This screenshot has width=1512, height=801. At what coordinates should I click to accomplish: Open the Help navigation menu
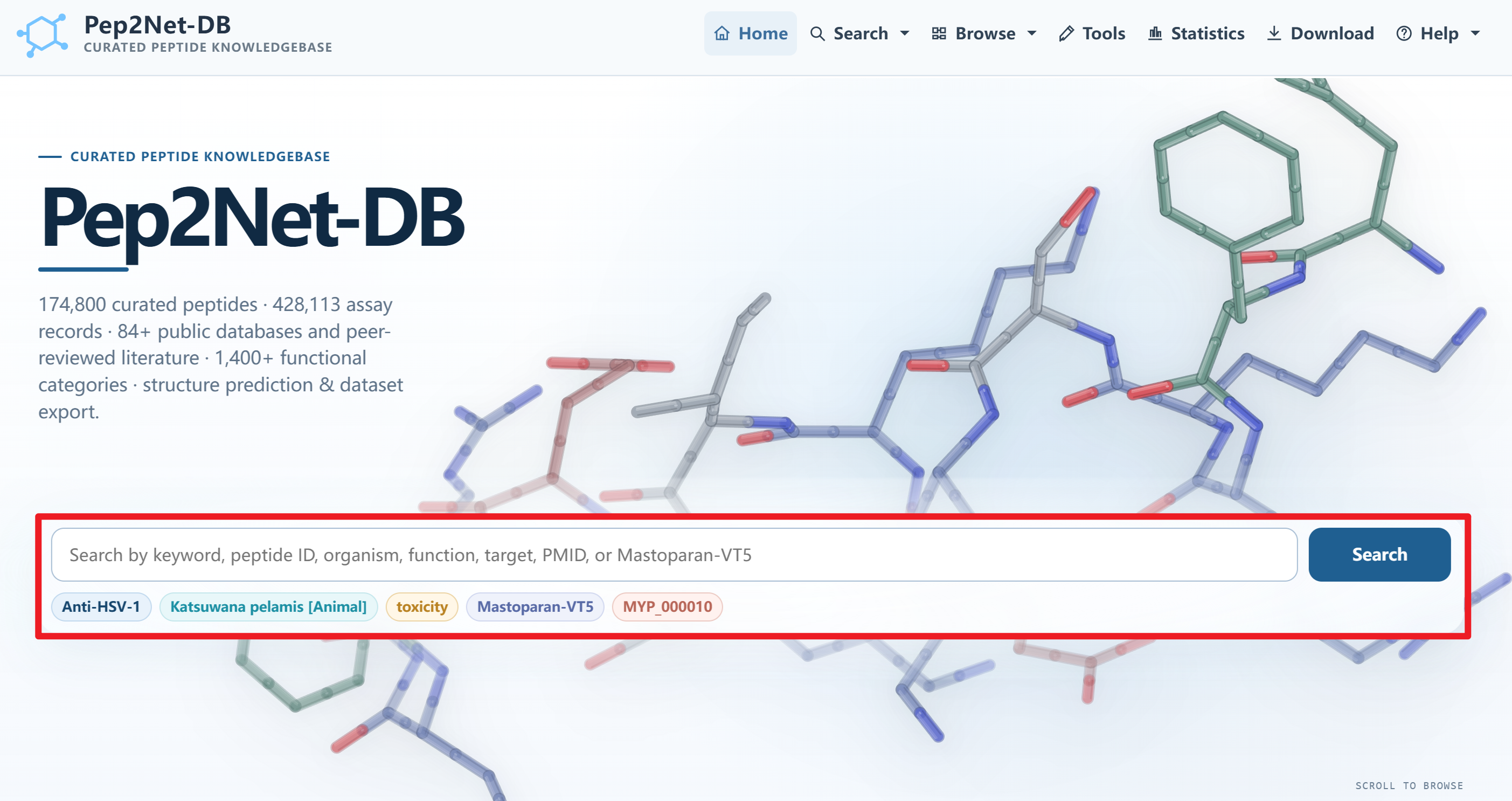[1438, 33]
